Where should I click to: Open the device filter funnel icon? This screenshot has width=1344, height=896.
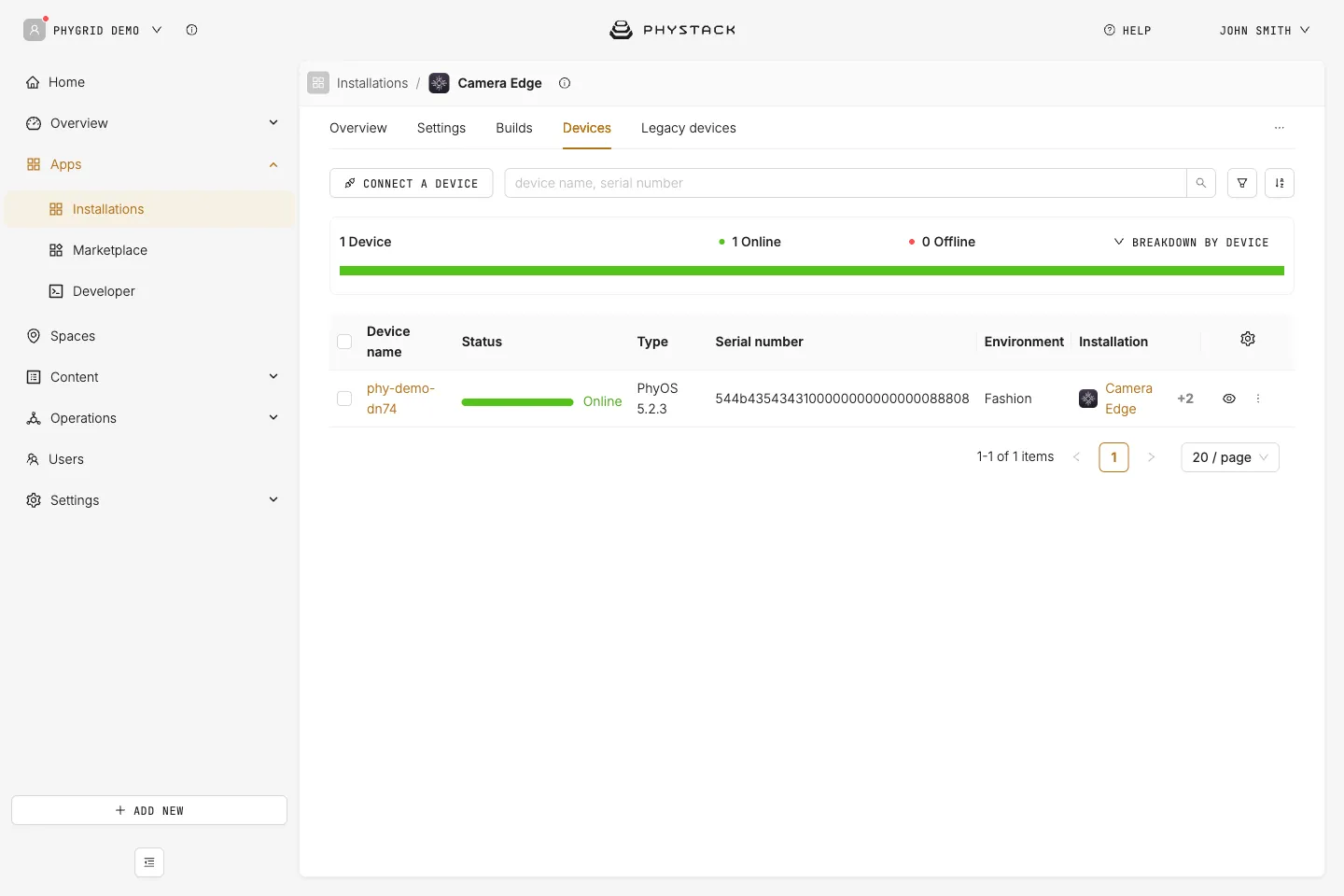1242,183
